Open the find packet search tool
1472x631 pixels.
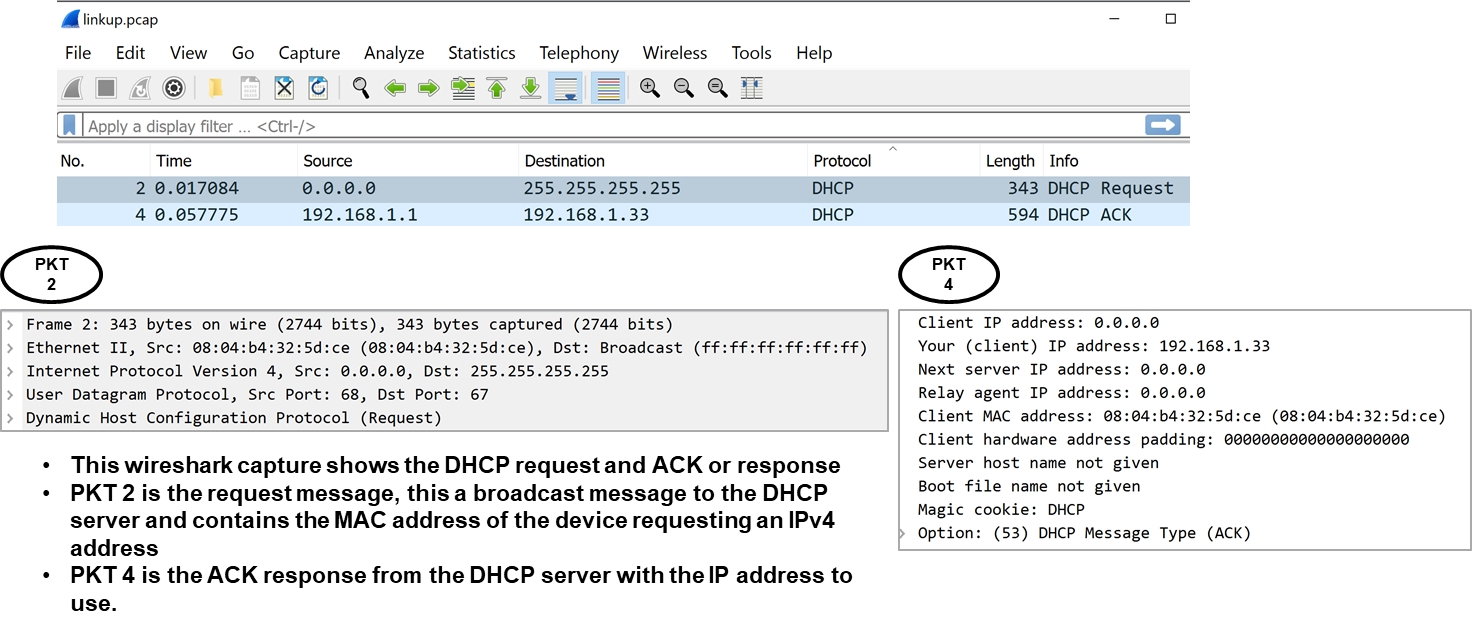(361, 88)
